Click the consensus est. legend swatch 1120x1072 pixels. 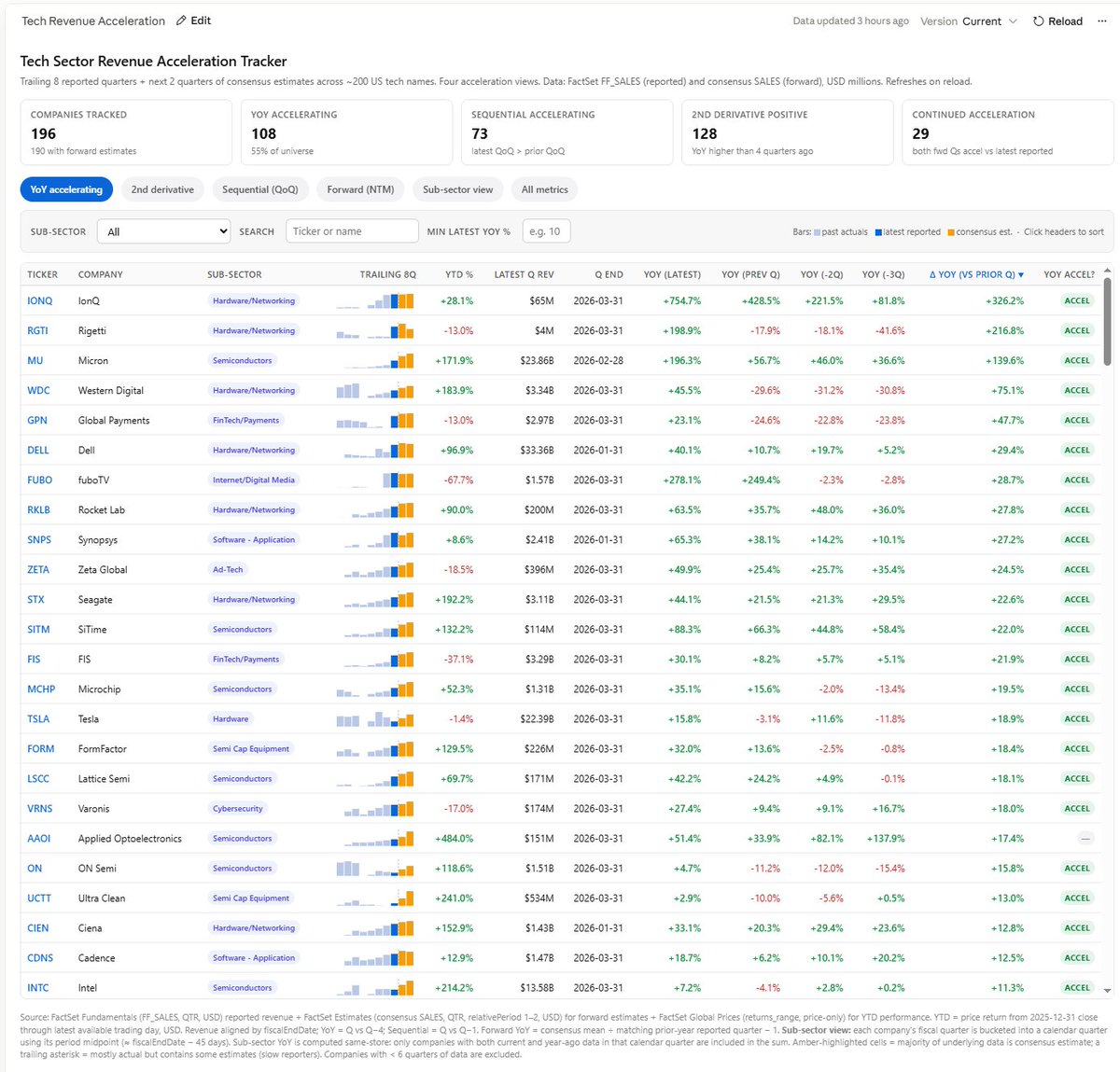click(951, 232)
